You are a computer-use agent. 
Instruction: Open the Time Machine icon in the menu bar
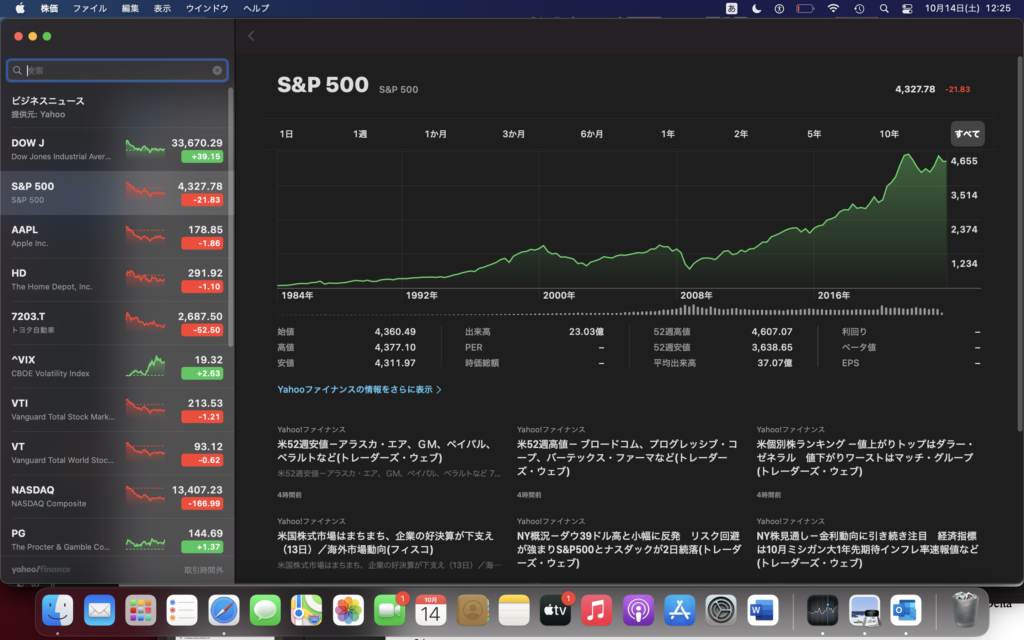(859, 8)
